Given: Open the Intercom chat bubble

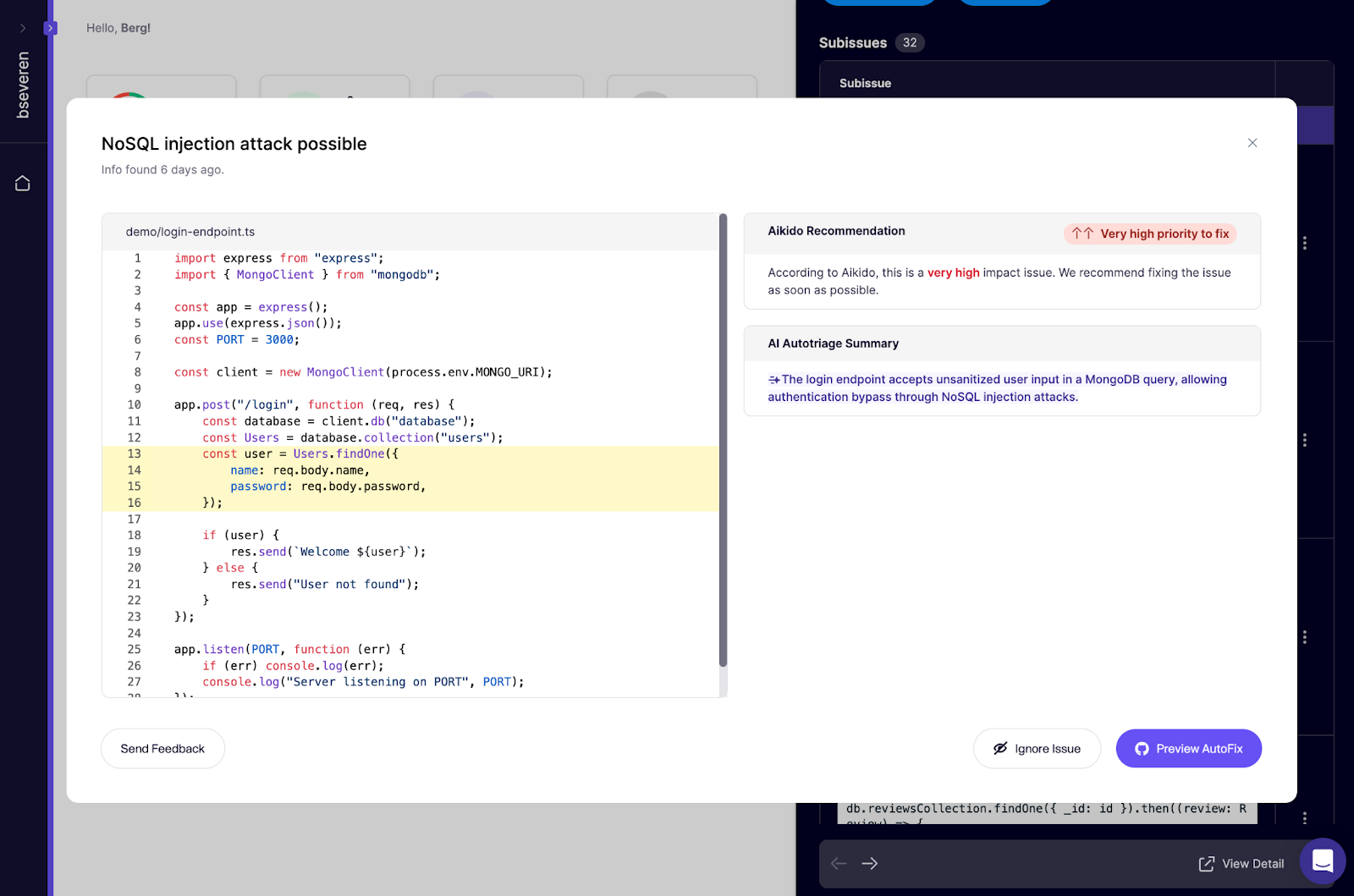Looking at the screenshot, I should click(x=1322, y=861).
